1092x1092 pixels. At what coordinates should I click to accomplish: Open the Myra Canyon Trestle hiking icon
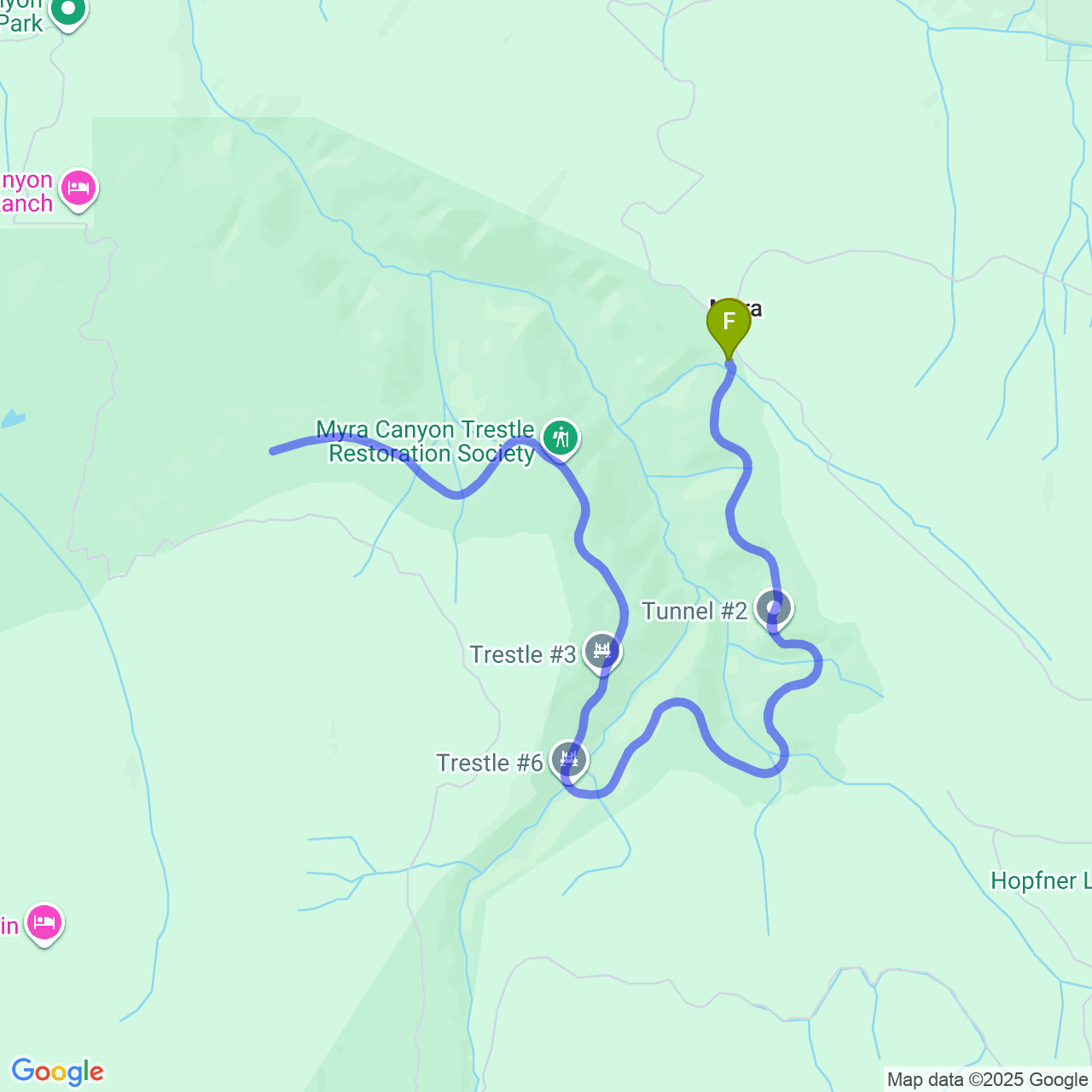pyautogui.click(x=561, y=439)
